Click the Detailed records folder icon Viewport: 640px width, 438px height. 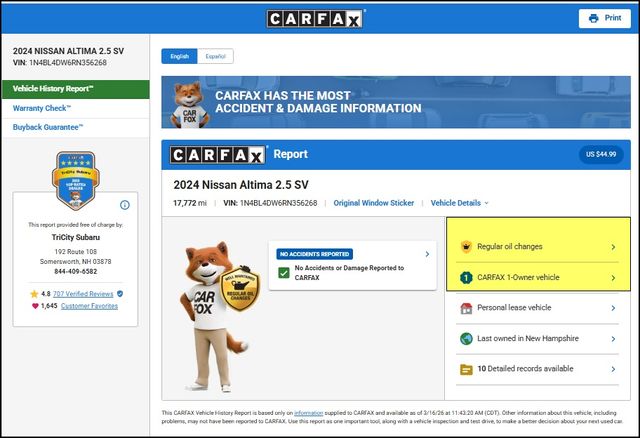coord(465,369)
